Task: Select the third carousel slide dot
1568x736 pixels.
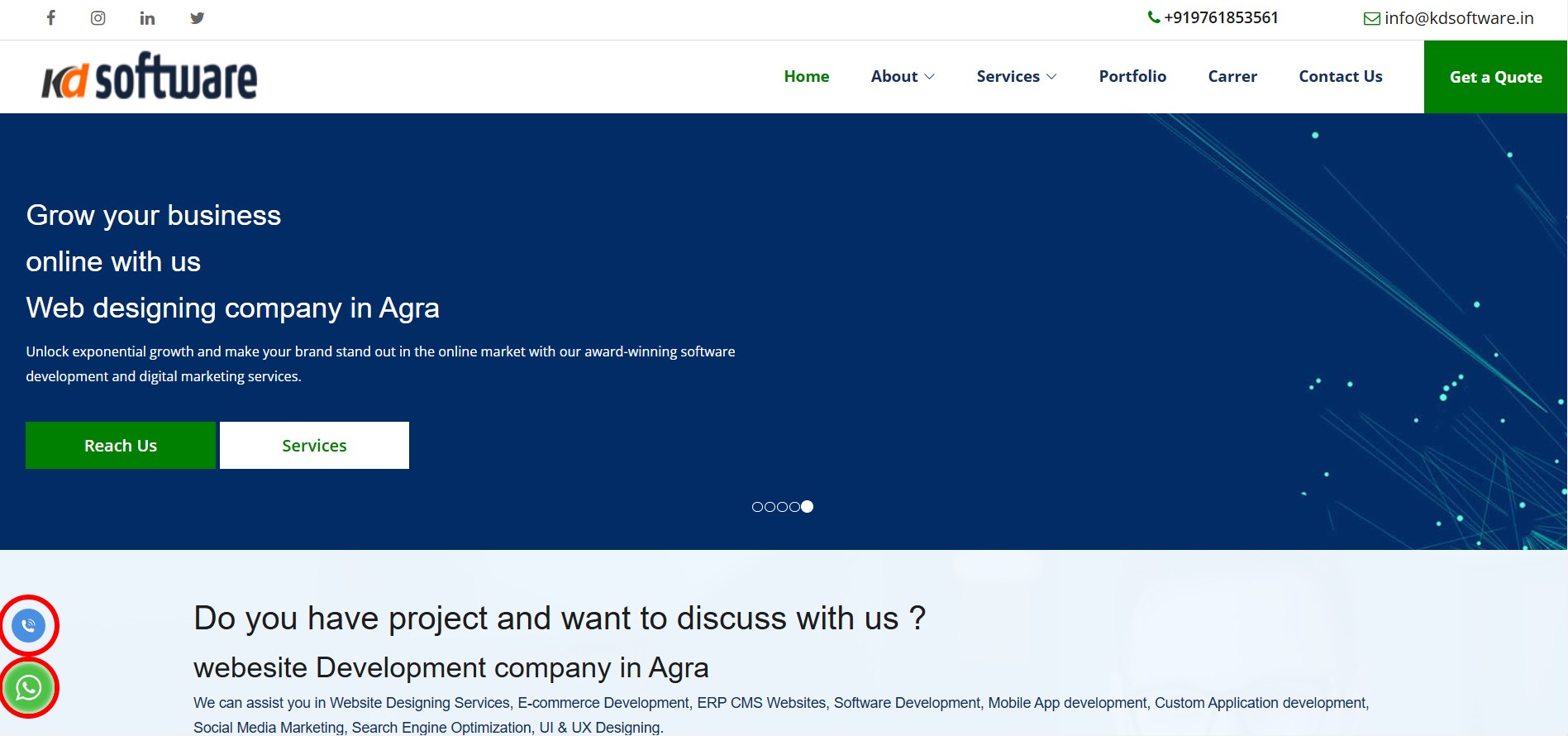Action: pyautogui.click(x=782, y=507)
